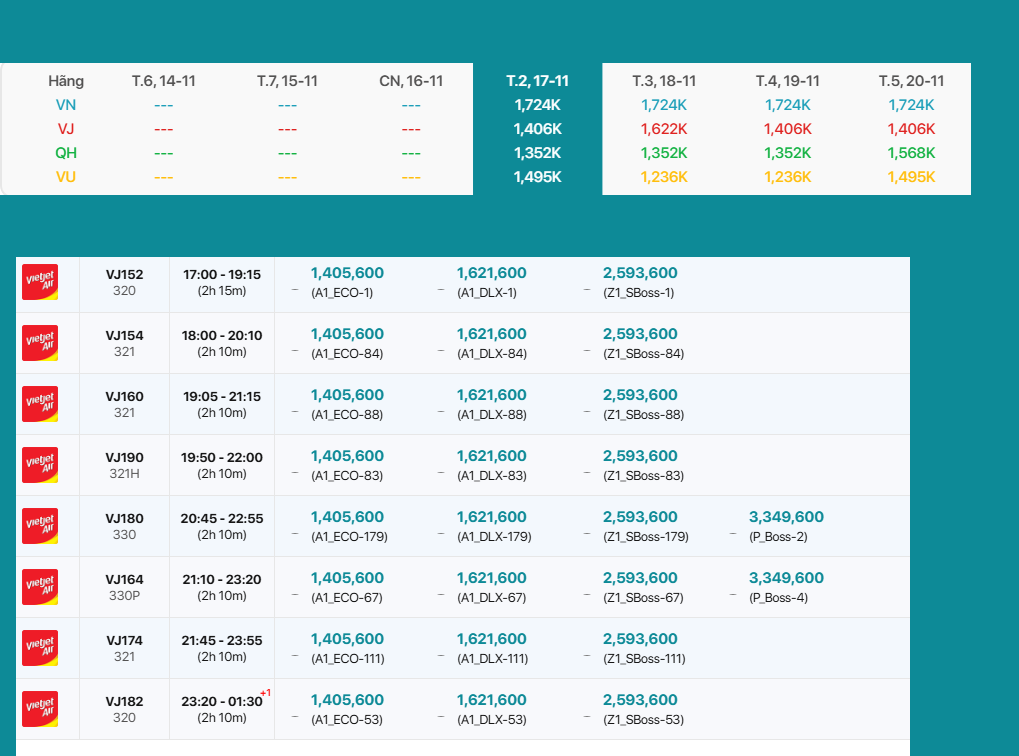Image resolution: width=1019 pixels, height=756 pixels.
Task: Click QH price 1,568K on 20-11
Action: 911,153
